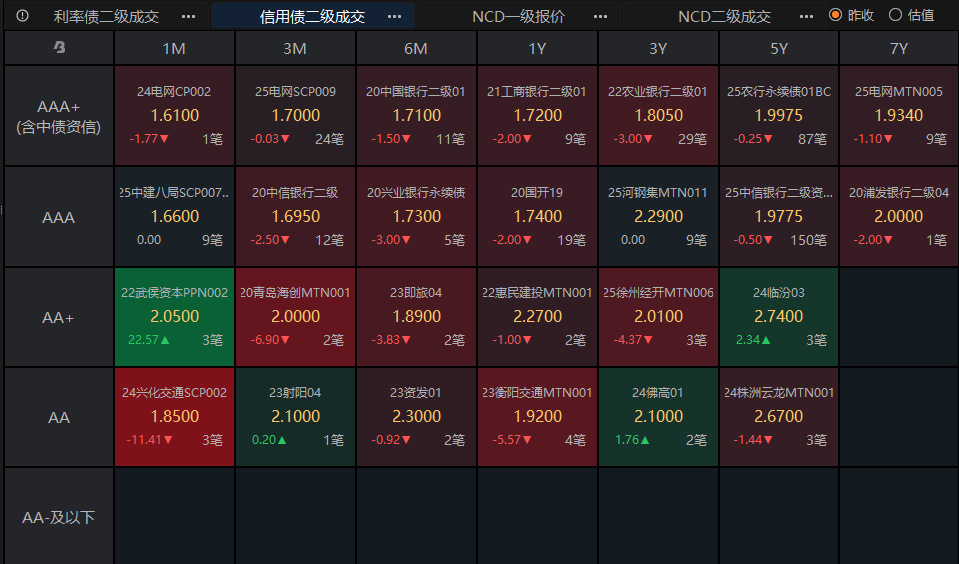Open the 20浦发银行二级04 cell
Image resolution: width=959 pixels, height=564 pixels.
(x=899, y=217)
